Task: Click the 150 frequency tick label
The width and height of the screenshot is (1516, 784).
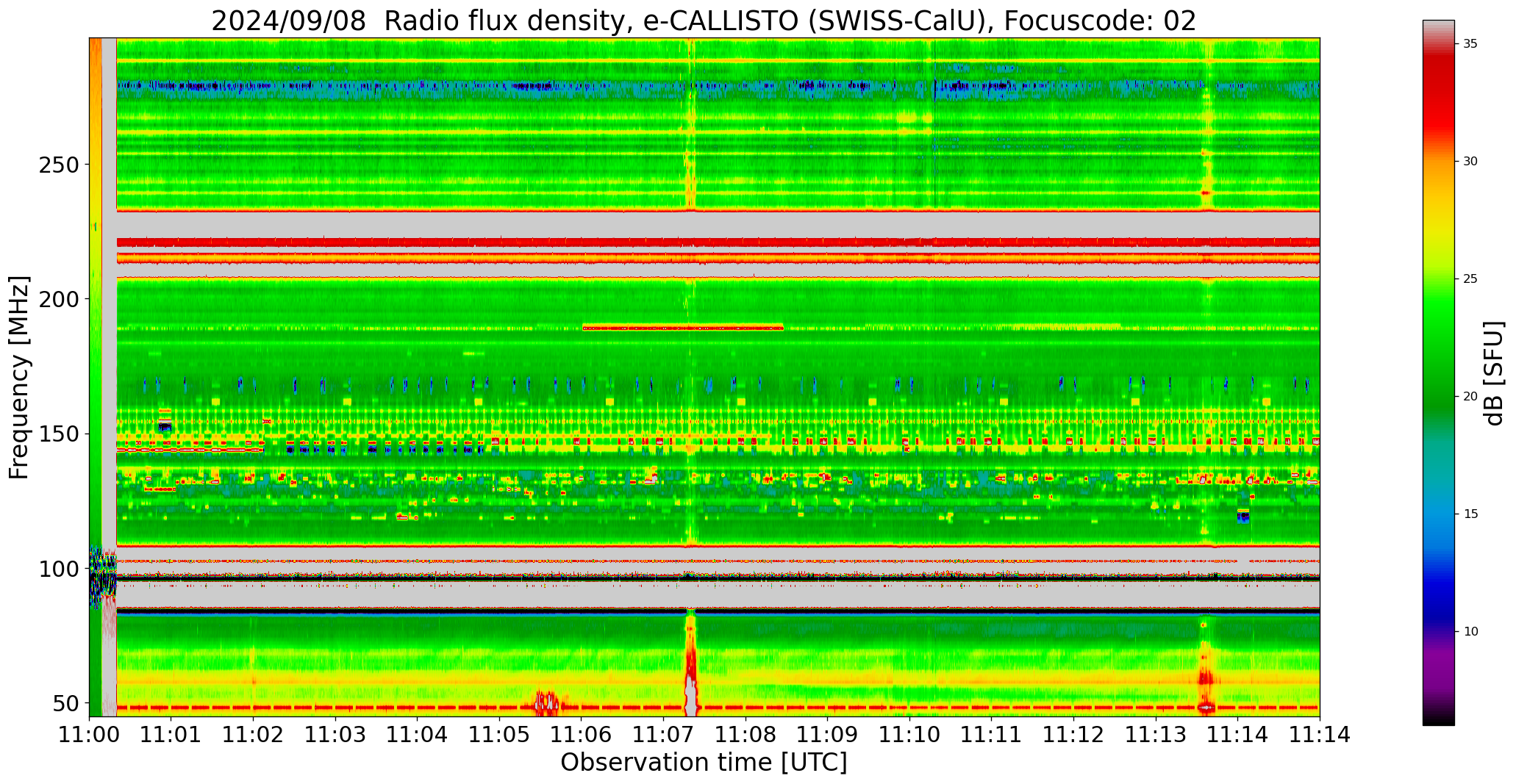Action: (57, 434)
